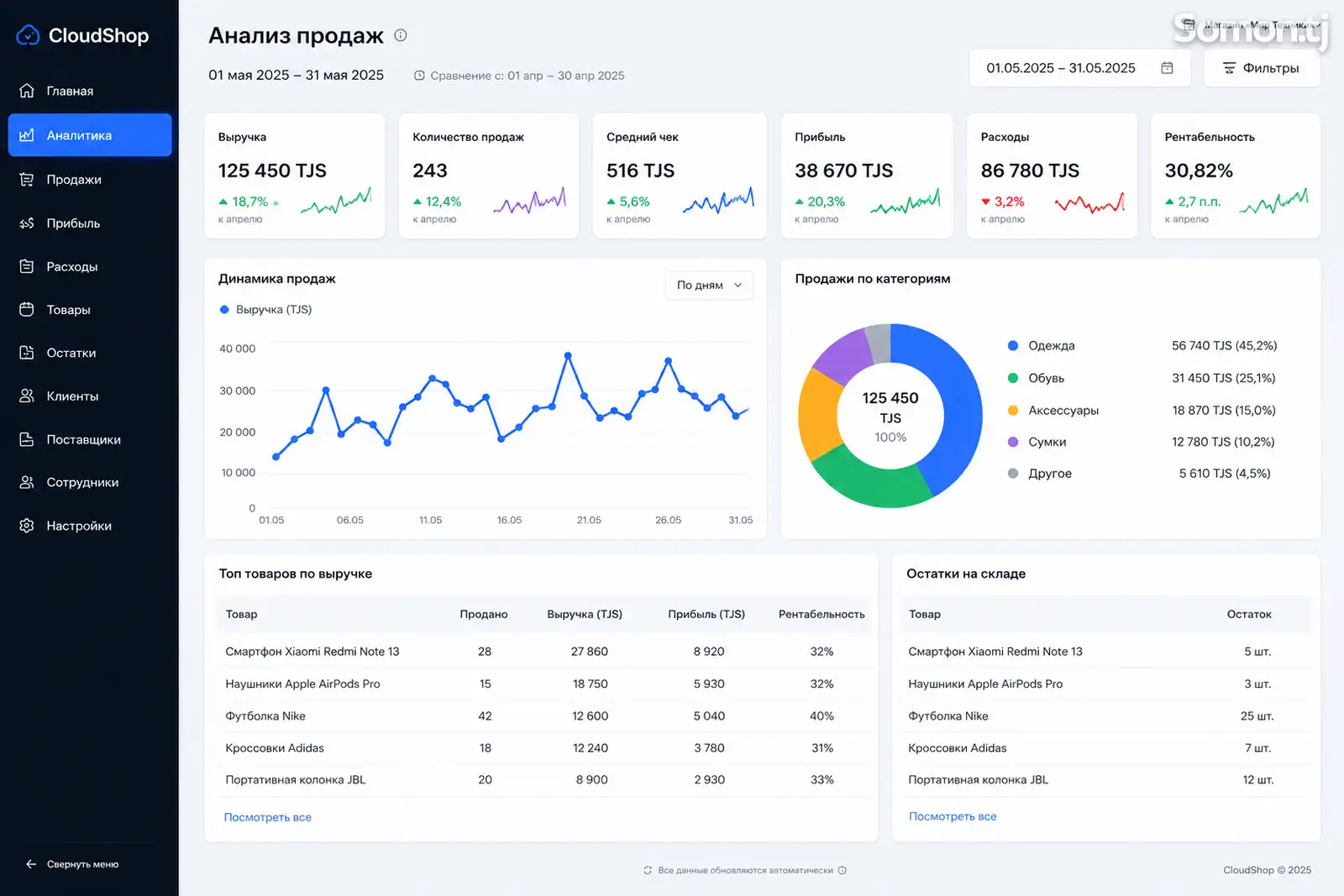Click the Клиенты people icon

(27, 396)
